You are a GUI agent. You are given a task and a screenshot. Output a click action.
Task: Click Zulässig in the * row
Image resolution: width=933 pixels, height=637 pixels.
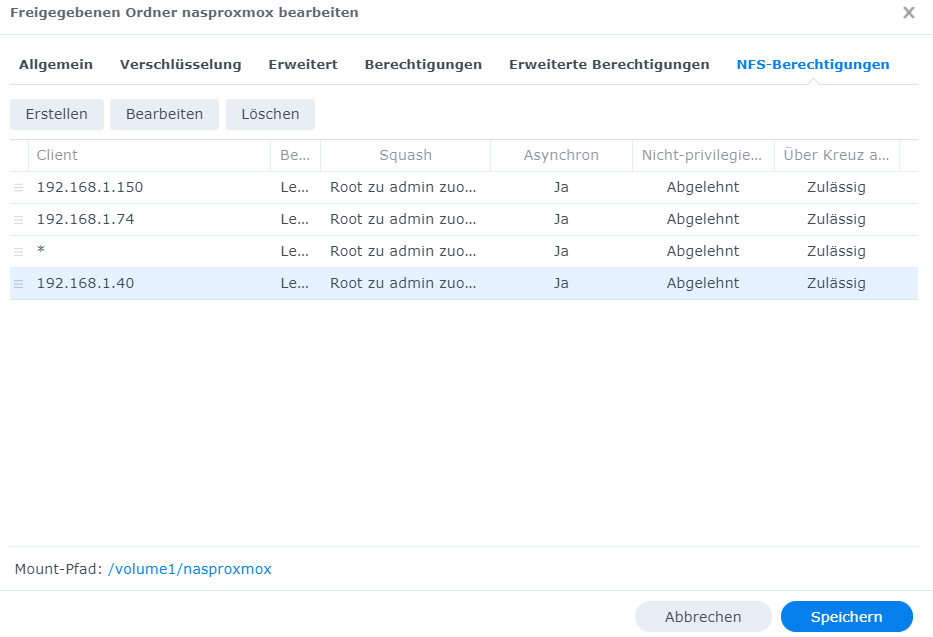(x=836, y=252)
